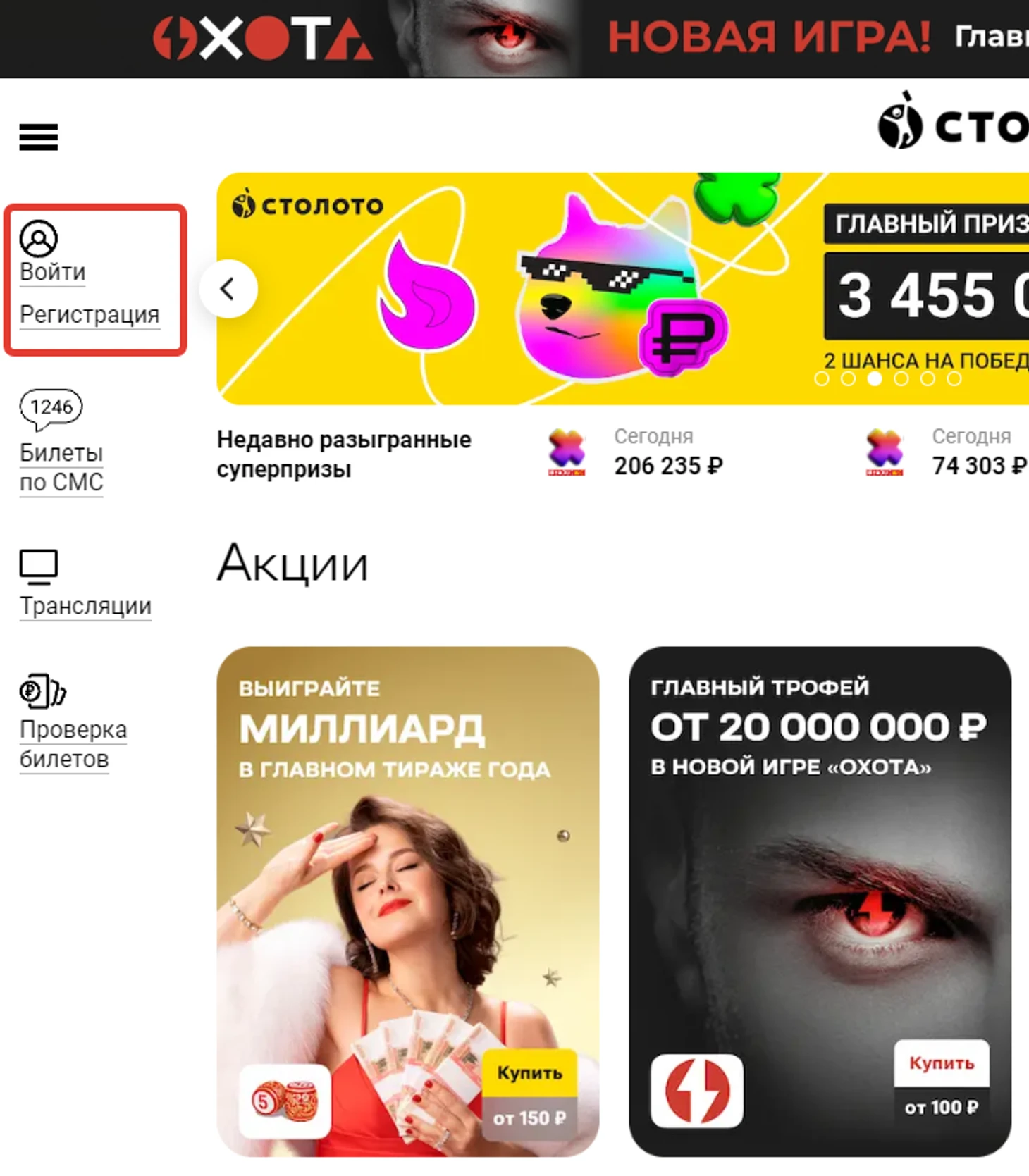Open the Войти login link
This screenshot has height=1176, width=1029.
click(x=53, y=272)
